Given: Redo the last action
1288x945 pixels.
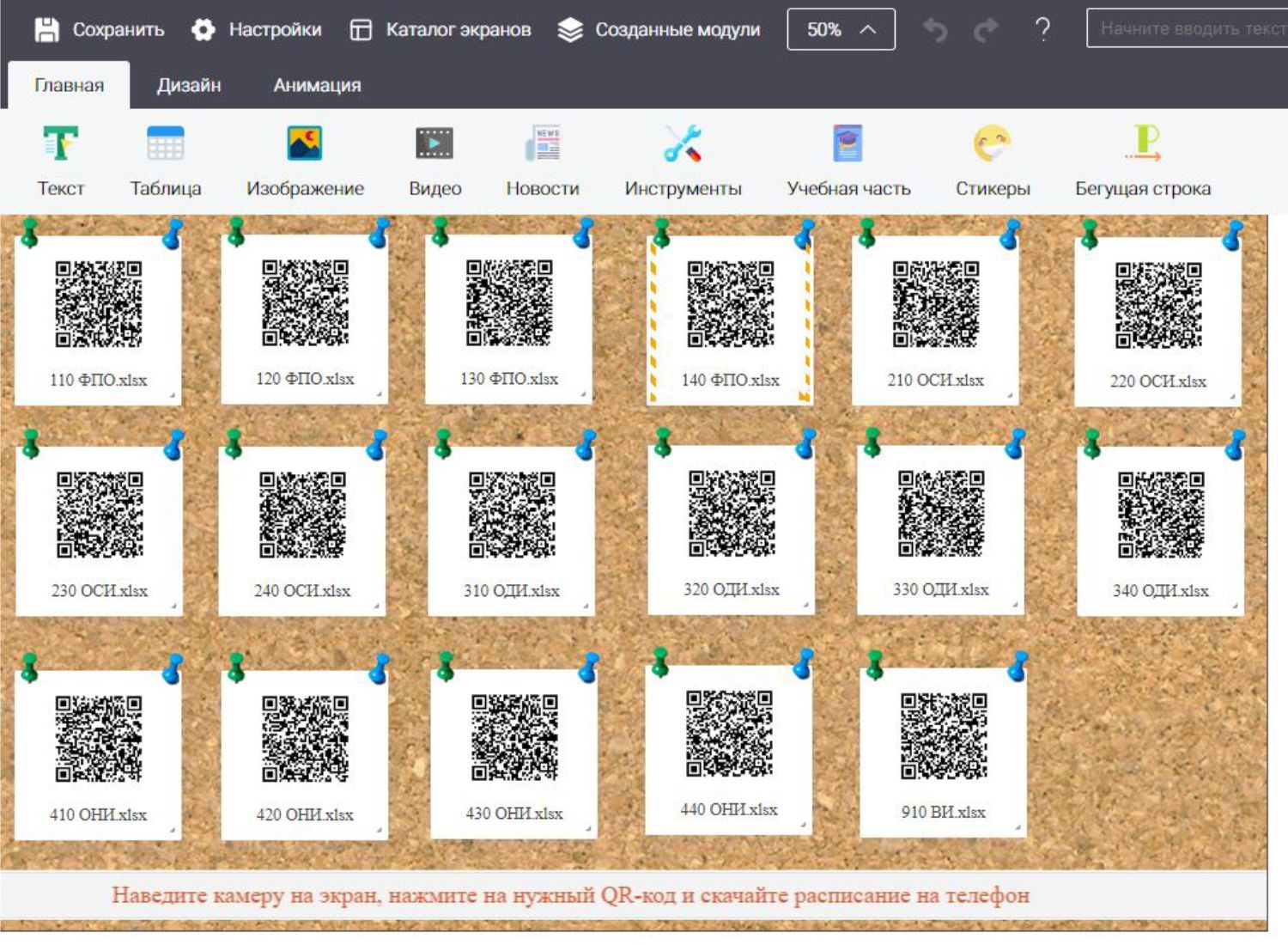Looking at the screenshot, I should point(986,30).
